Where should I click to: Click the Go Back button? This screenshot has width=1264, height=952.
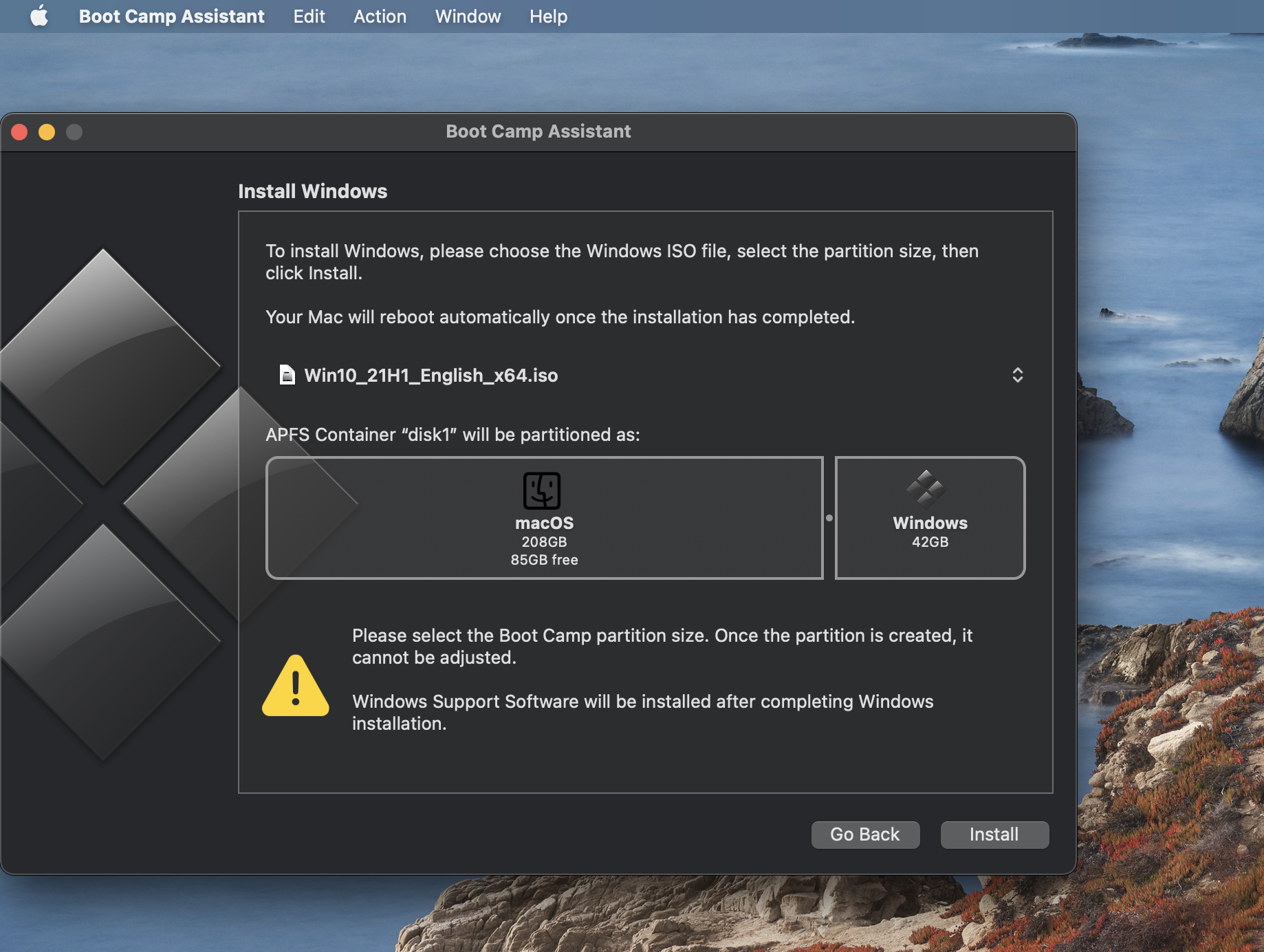pyautogui.click(x=865, y=834)
